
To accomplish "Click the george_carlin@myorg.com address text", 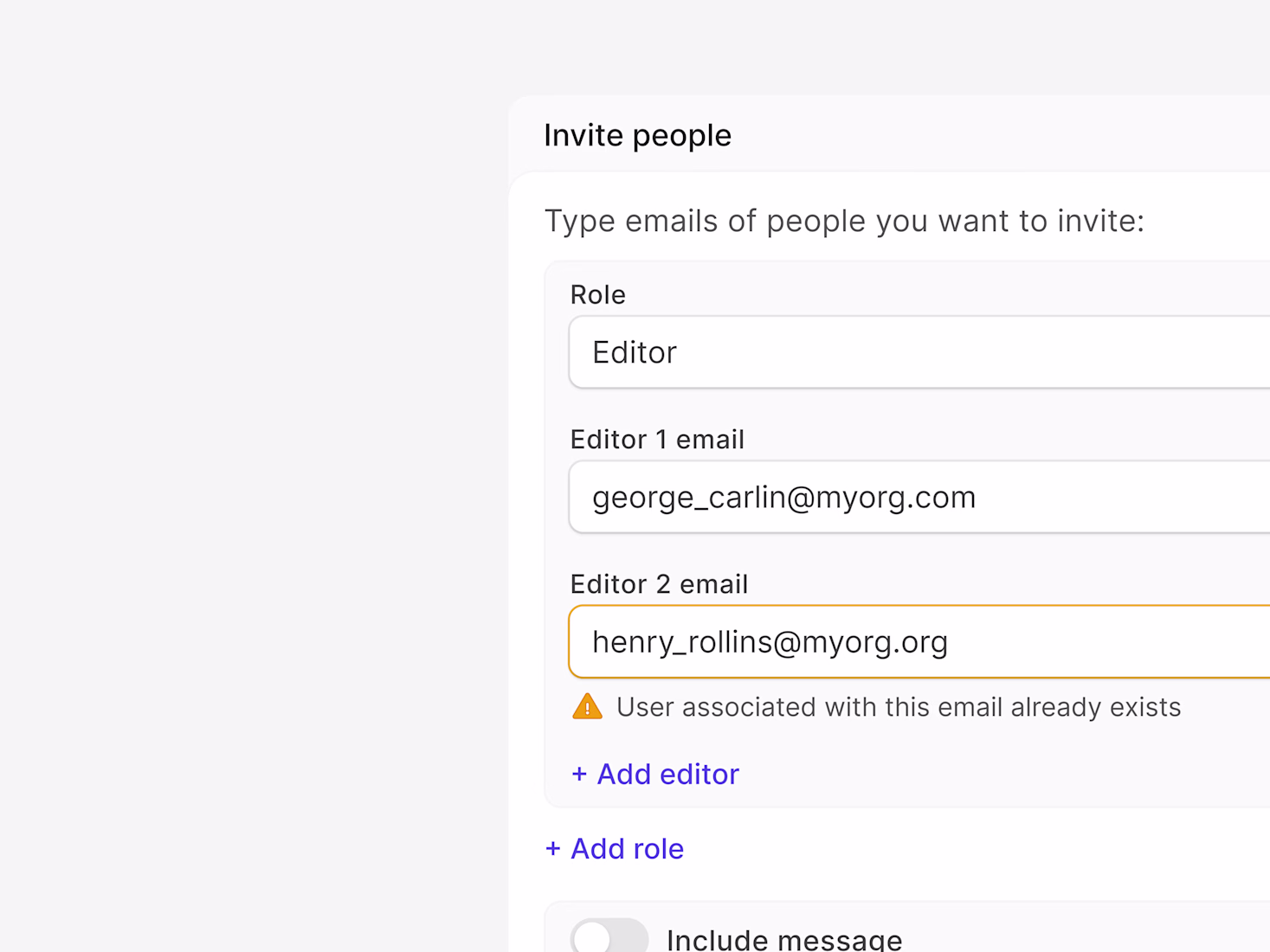I will [783, 498].
